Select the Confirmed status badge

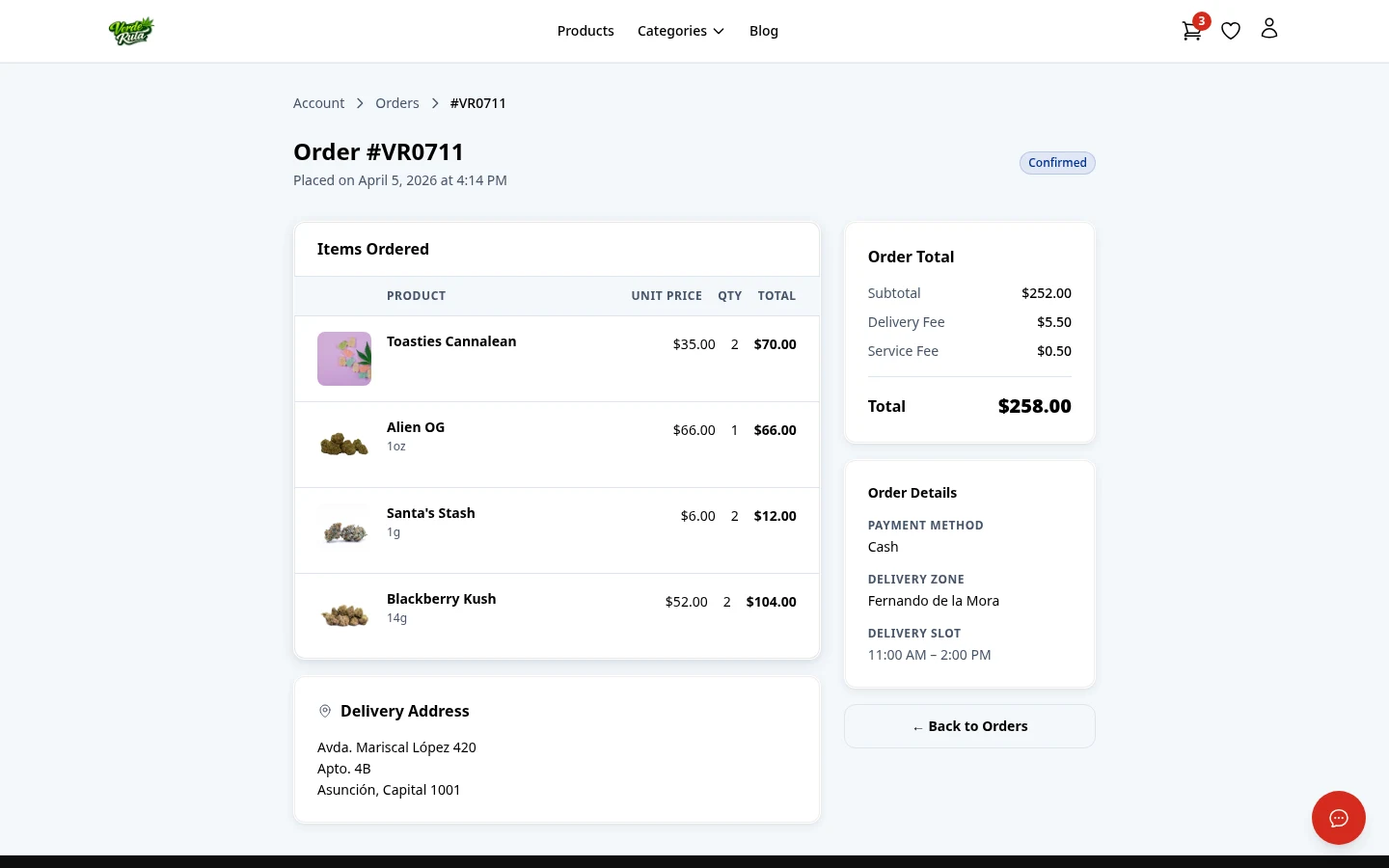point(1057,162)
